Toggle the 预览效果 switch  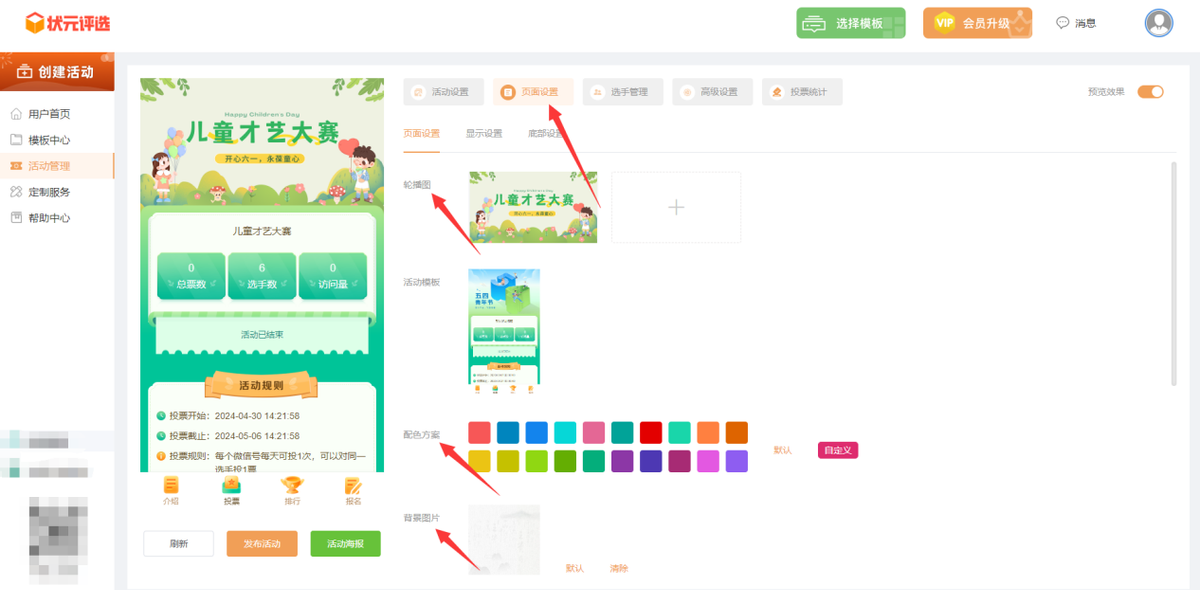tap(1150, 92)
